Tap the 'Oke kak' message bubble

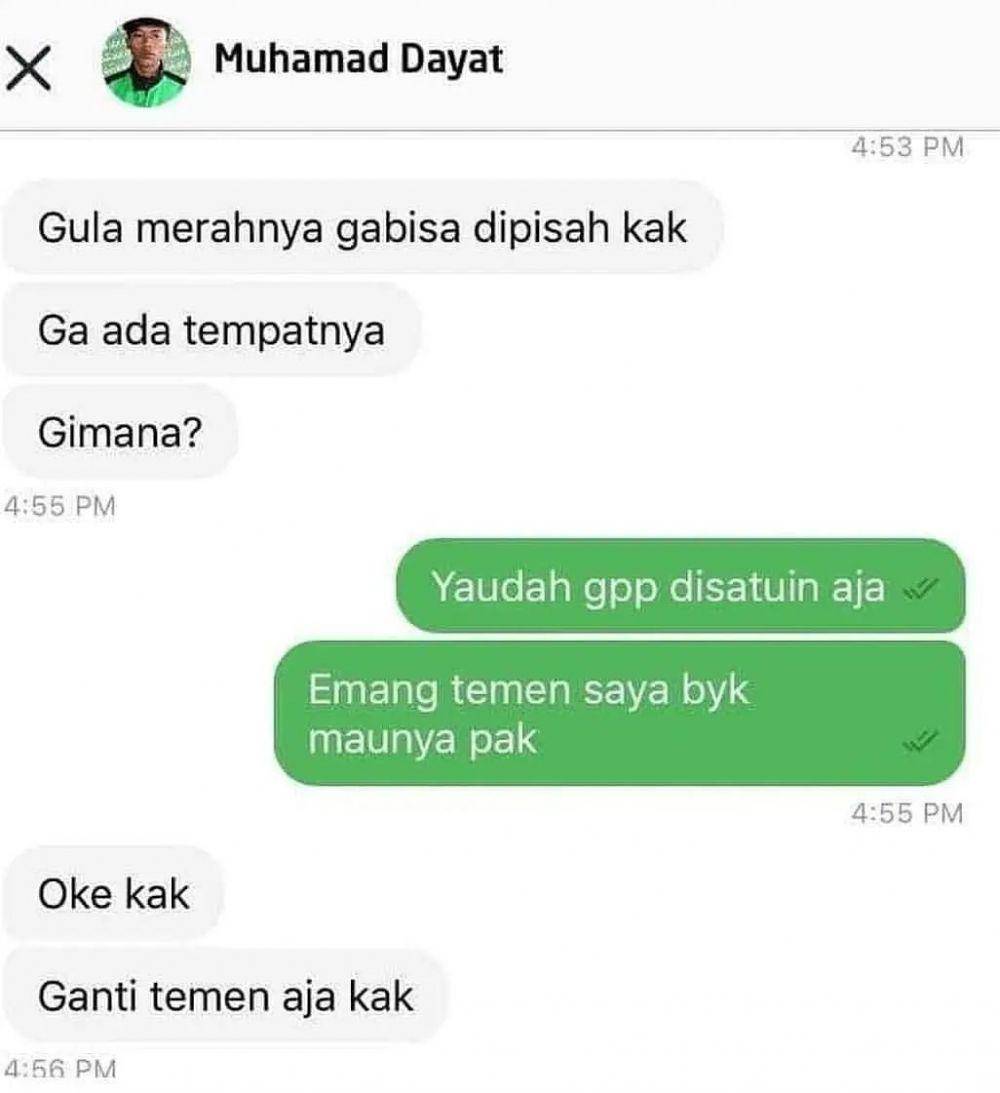113,894
